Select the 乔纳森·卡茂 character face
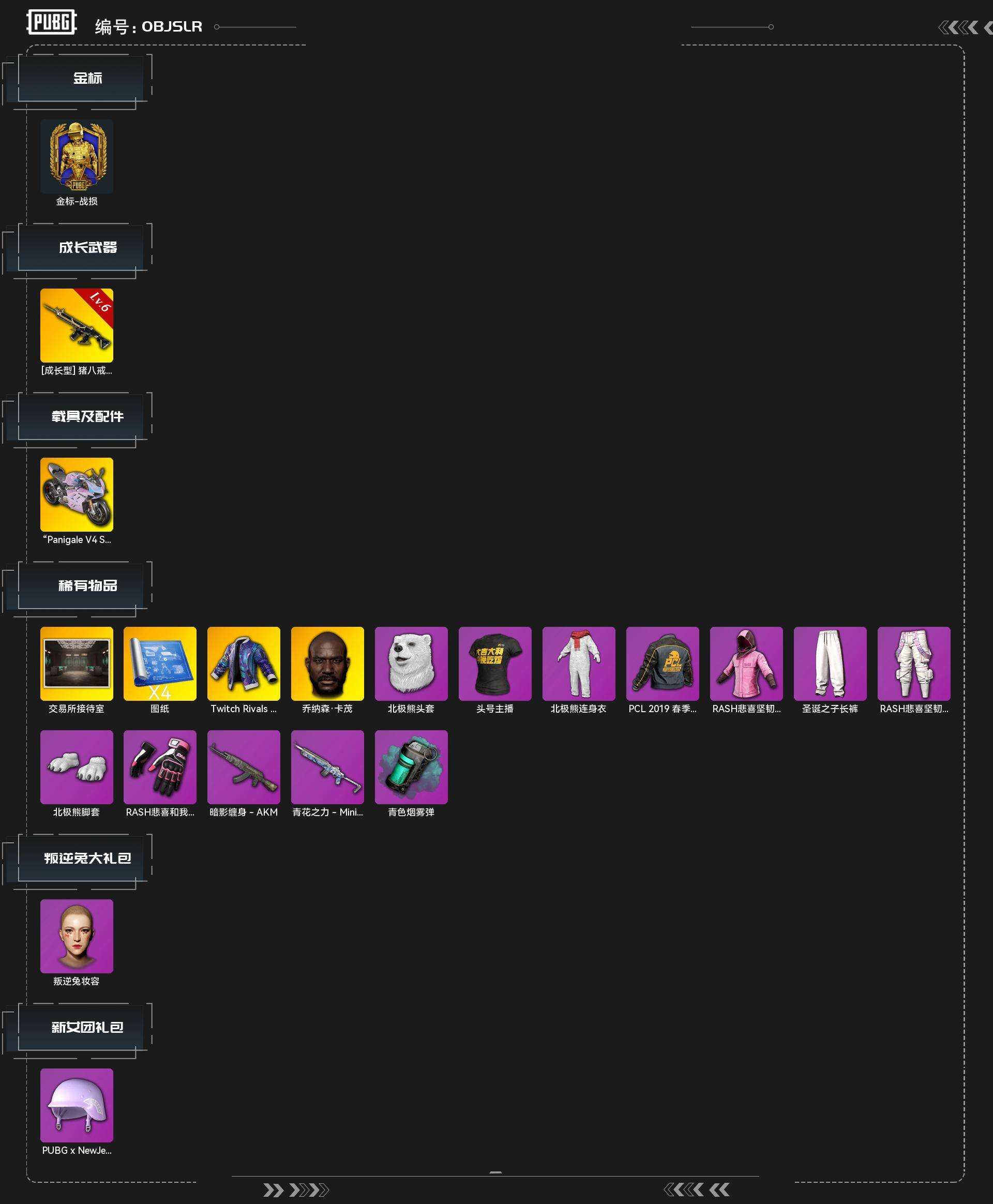This screenshot has width=993, height=1204. (327, 664)
